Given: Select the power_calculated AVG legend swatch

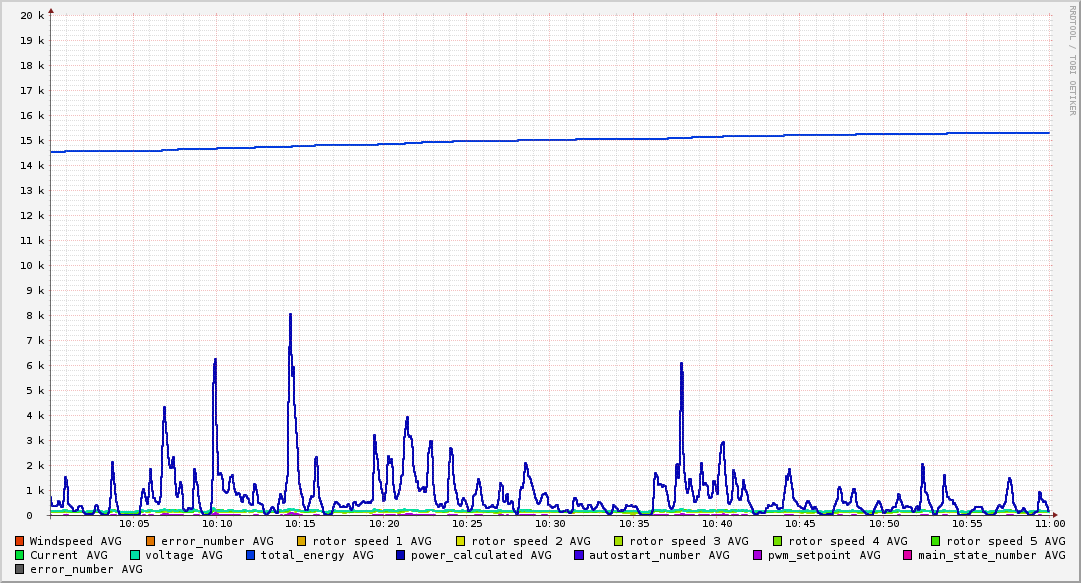Looking at the screenshot, I should [x=401, y=555].
